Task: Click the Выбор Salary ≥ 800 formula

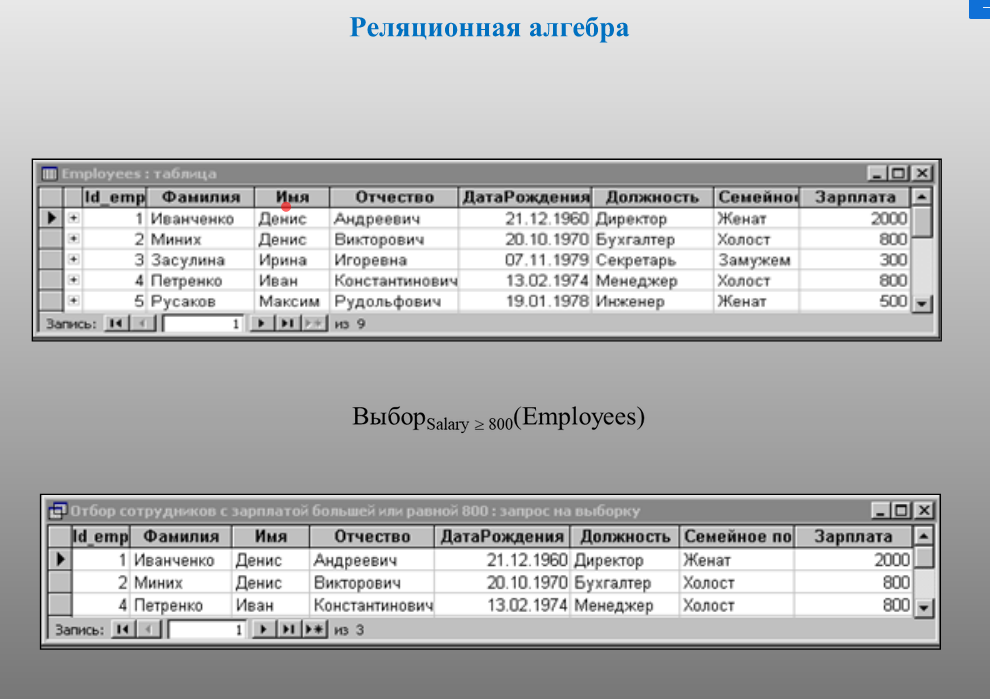Action: click(x=498, y=418)
